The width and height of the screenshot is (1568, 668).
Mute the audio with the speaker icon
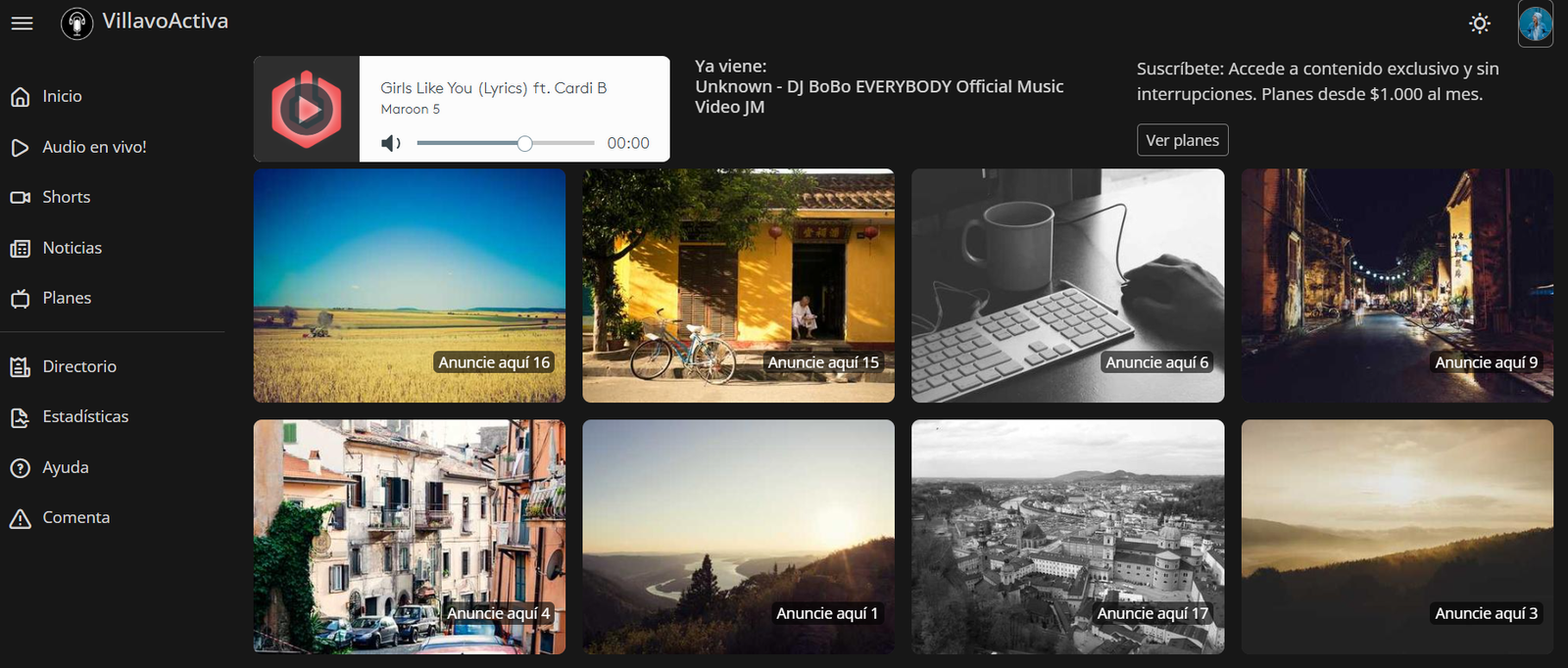point(391,144)
